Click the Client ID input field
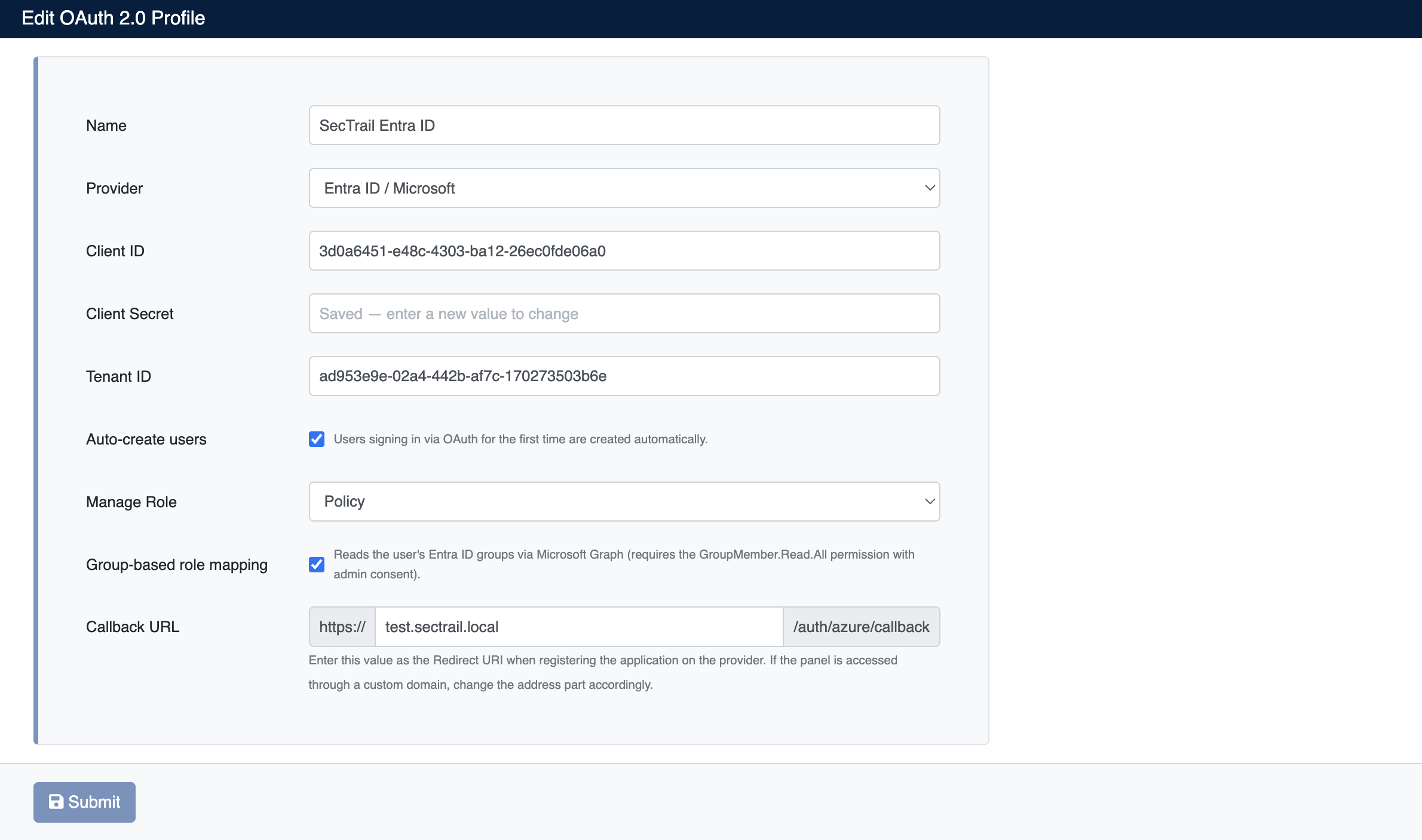This screenshot has height=840, width=1422. point(624,251)
